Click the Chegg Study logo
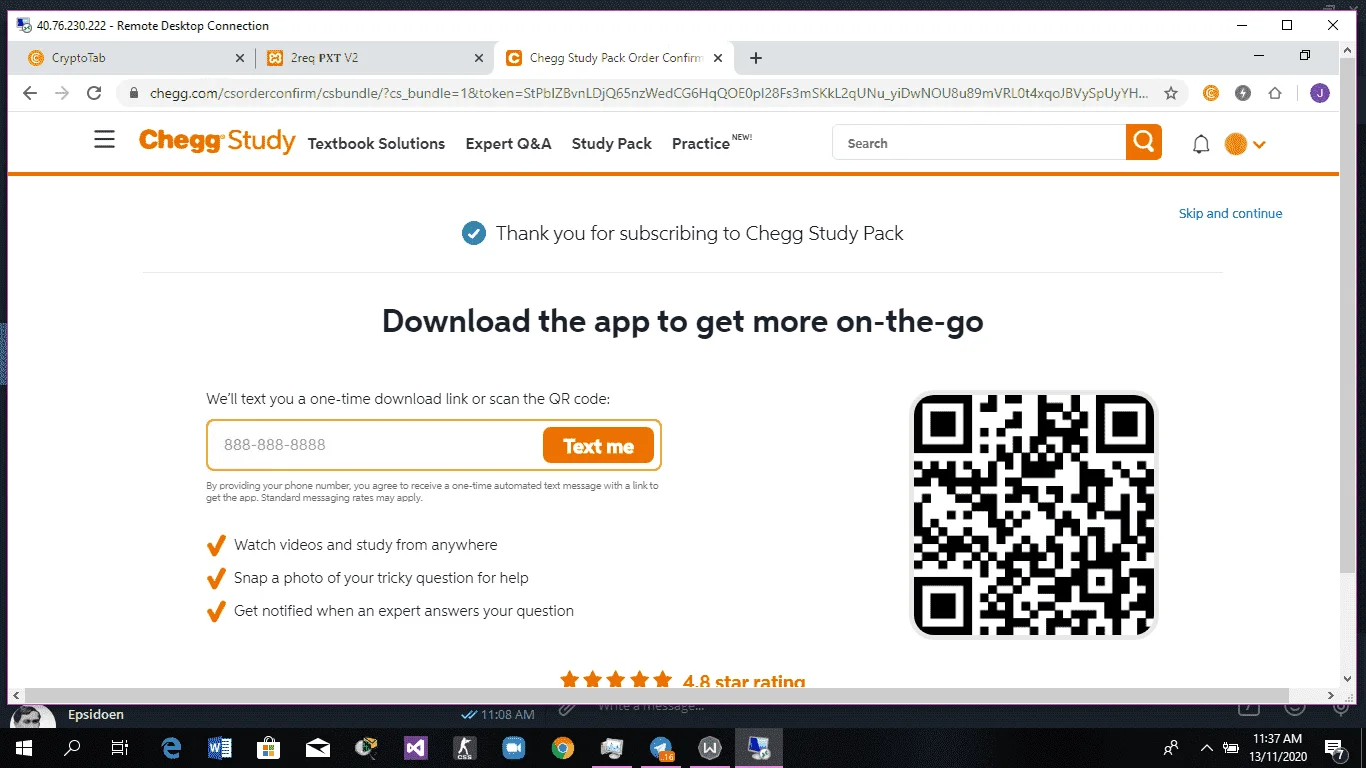The image size is (1366, 768). 217,141
